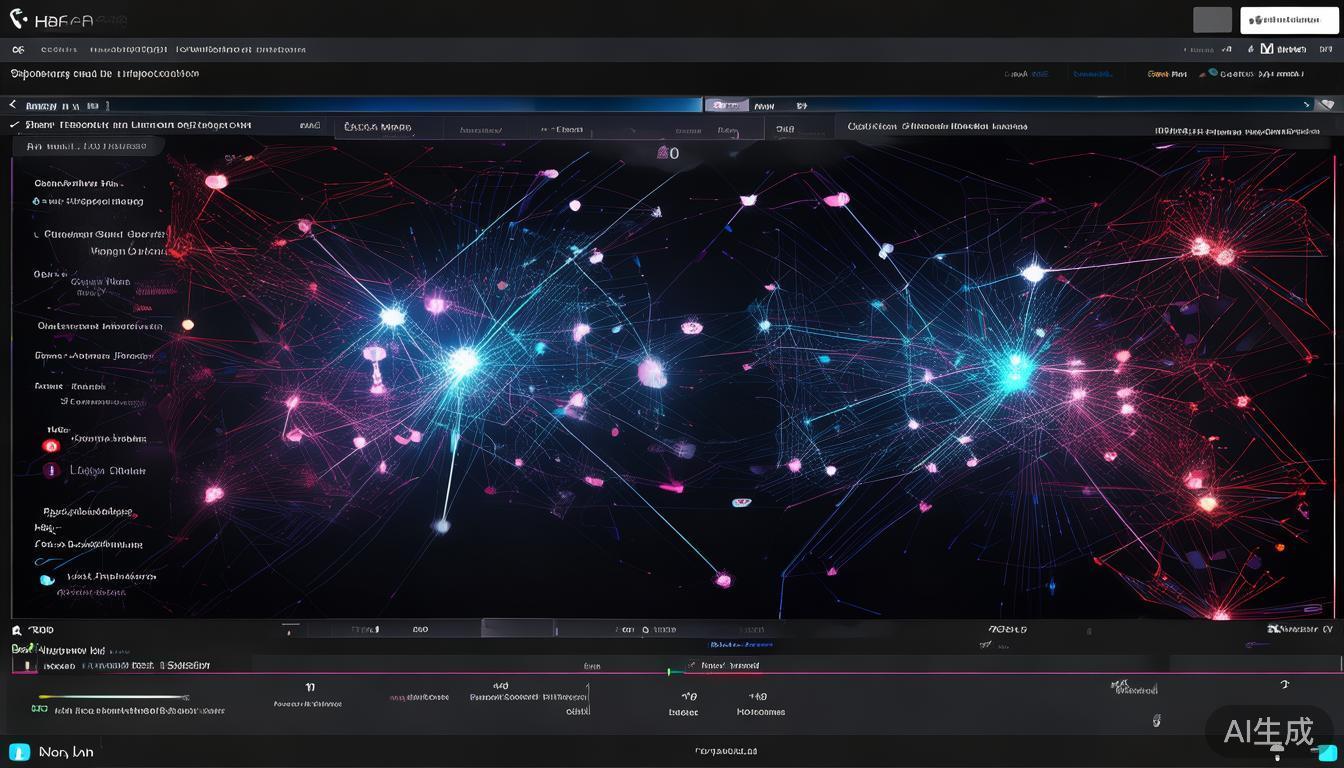Click the white button in top-right corner

point(1288,20)
